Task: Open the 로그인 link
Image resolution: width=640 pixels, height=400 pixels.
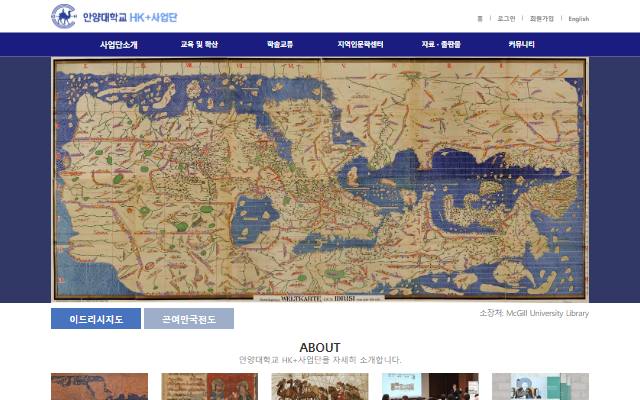Action: tap(506, 19)
